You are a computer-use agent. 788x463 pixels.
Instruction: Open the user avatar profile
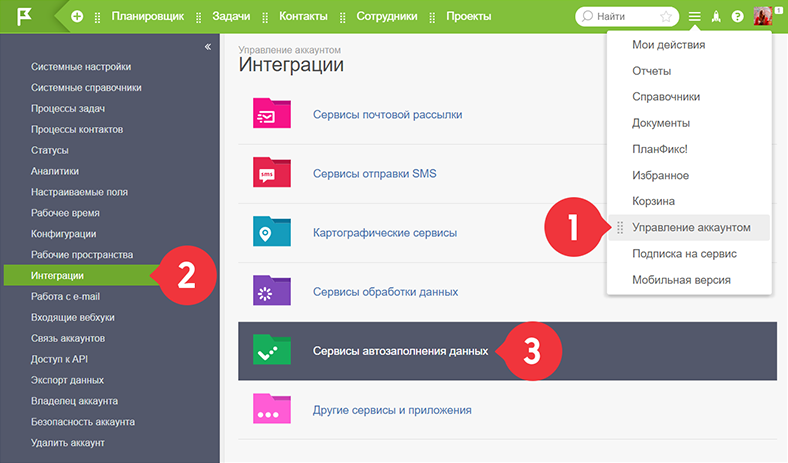click(x=763, y=16)
